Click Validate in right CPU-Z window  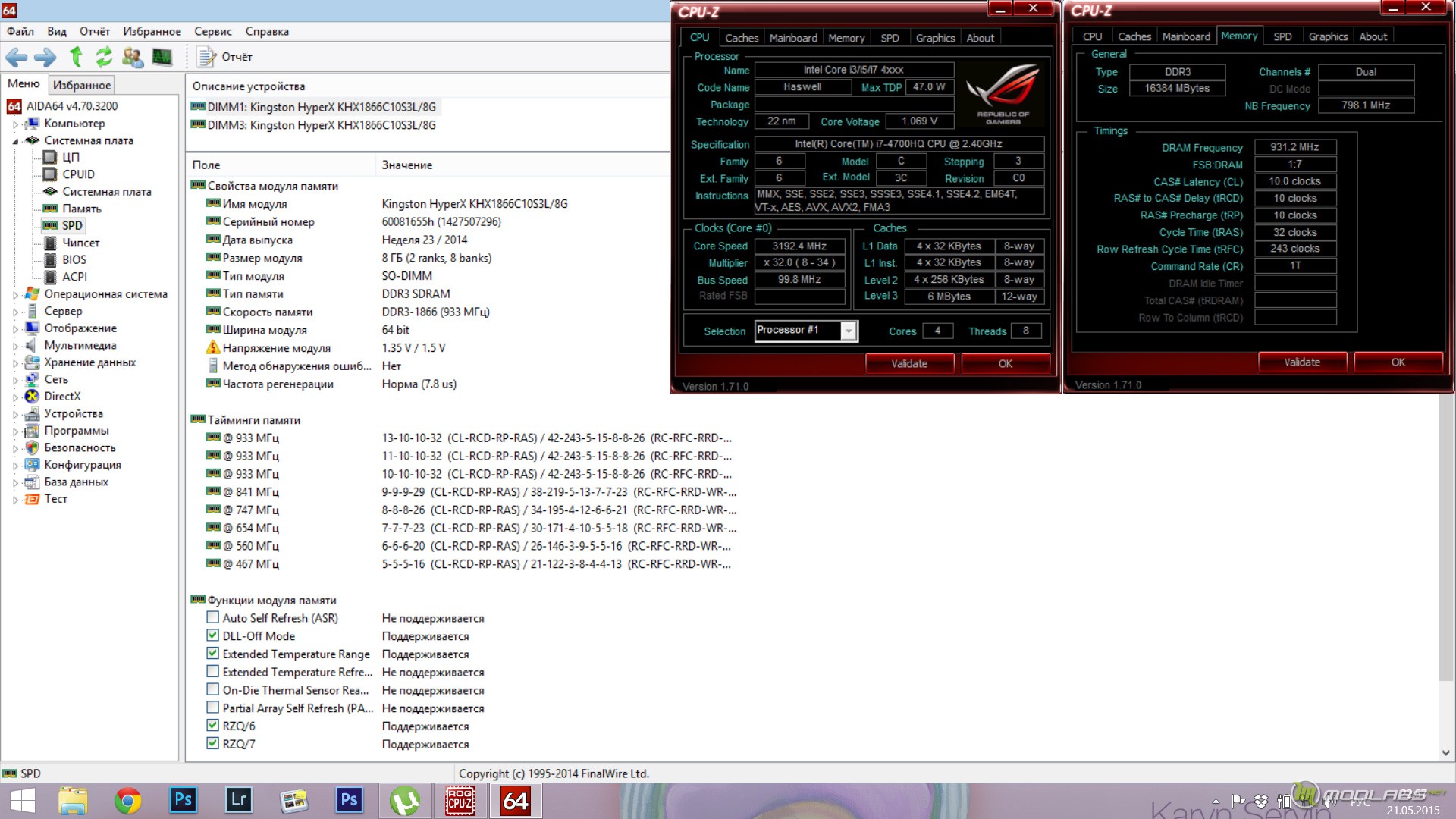coord(1302,362)
